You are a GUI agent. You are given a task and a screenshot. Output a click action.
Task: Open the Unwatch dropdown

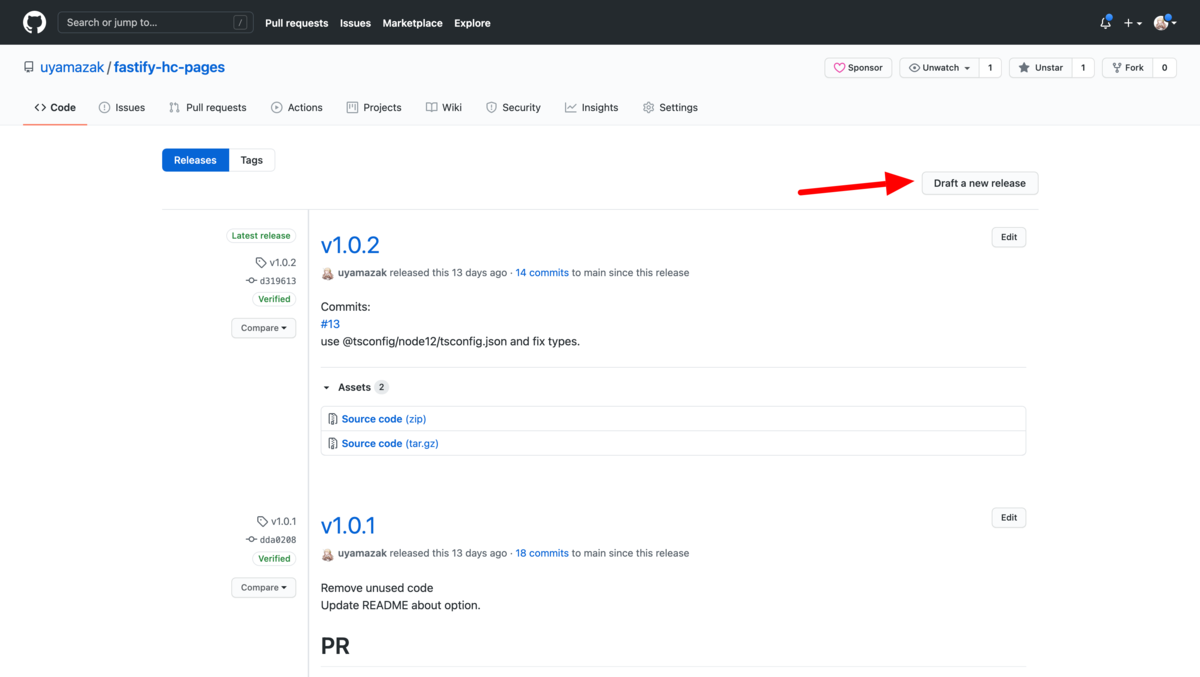pos(938,68)
